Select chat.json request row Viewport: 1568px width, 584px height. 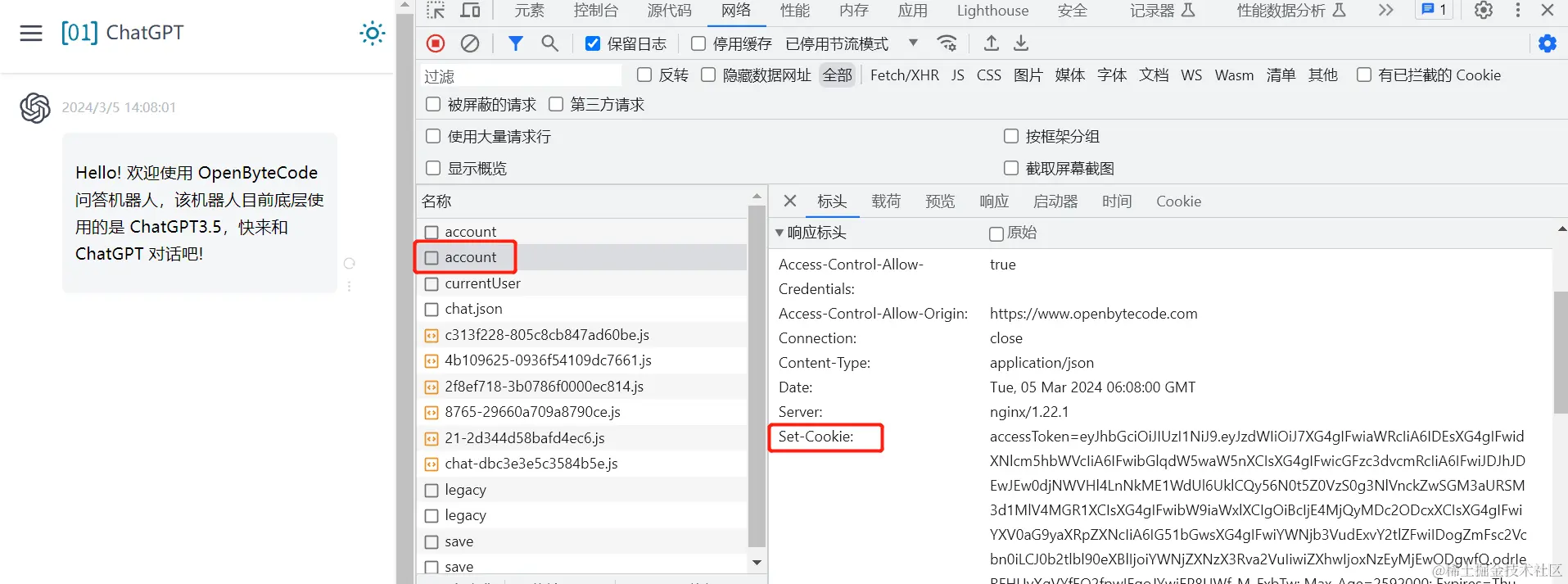coord(582,309)
